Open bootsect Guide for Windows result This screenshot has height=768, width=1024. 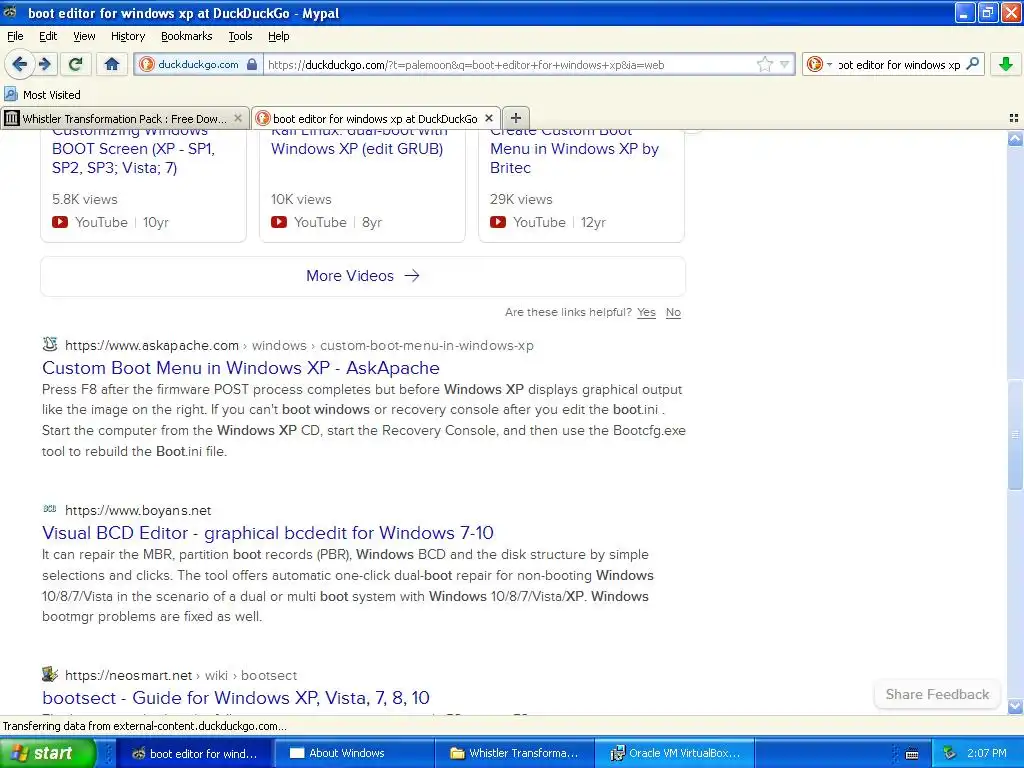pos(236,697)
